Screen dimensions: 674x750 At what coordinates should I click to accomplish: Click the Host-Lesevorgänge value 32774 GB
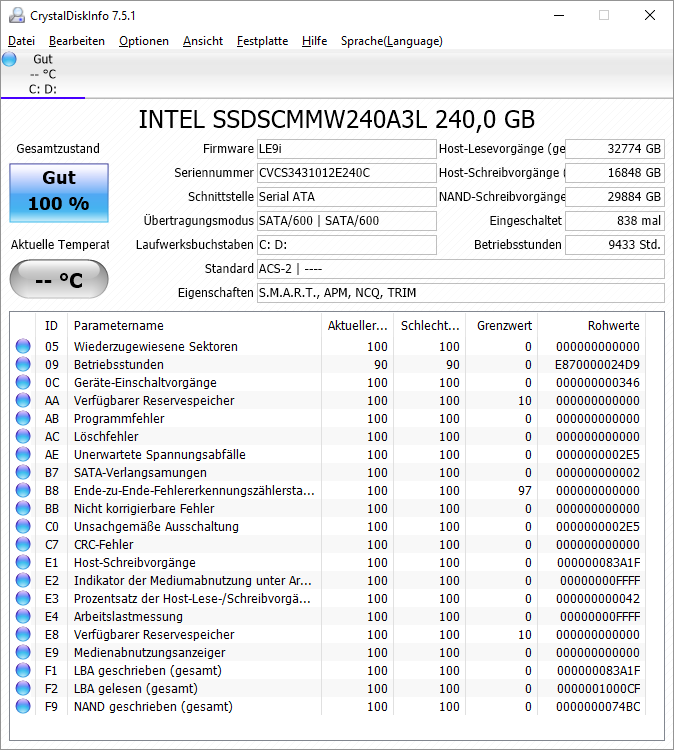pyautogui.click(x=615, y=149)
